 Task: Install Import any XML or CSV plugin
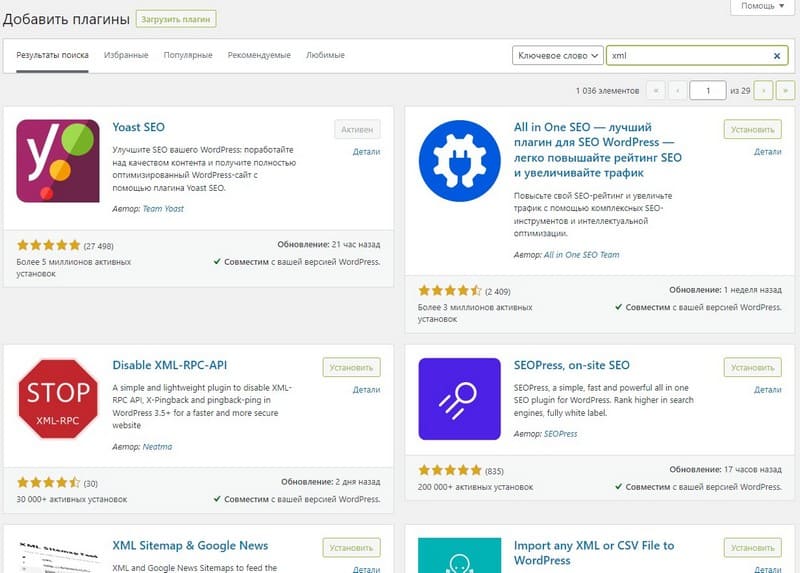753,547
